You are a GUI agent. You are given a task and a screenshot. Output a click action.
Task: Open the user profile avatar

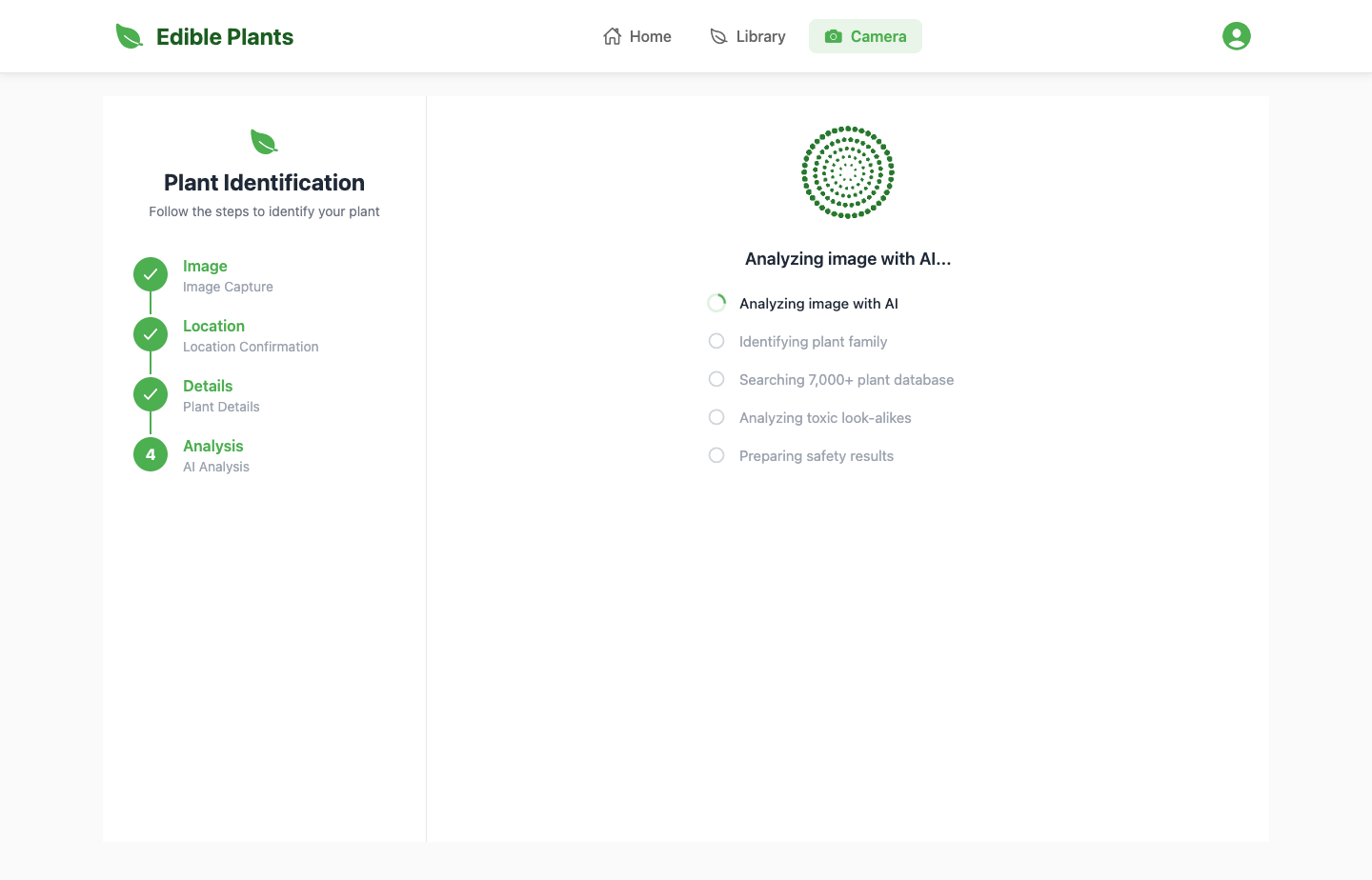(1236, 36)
